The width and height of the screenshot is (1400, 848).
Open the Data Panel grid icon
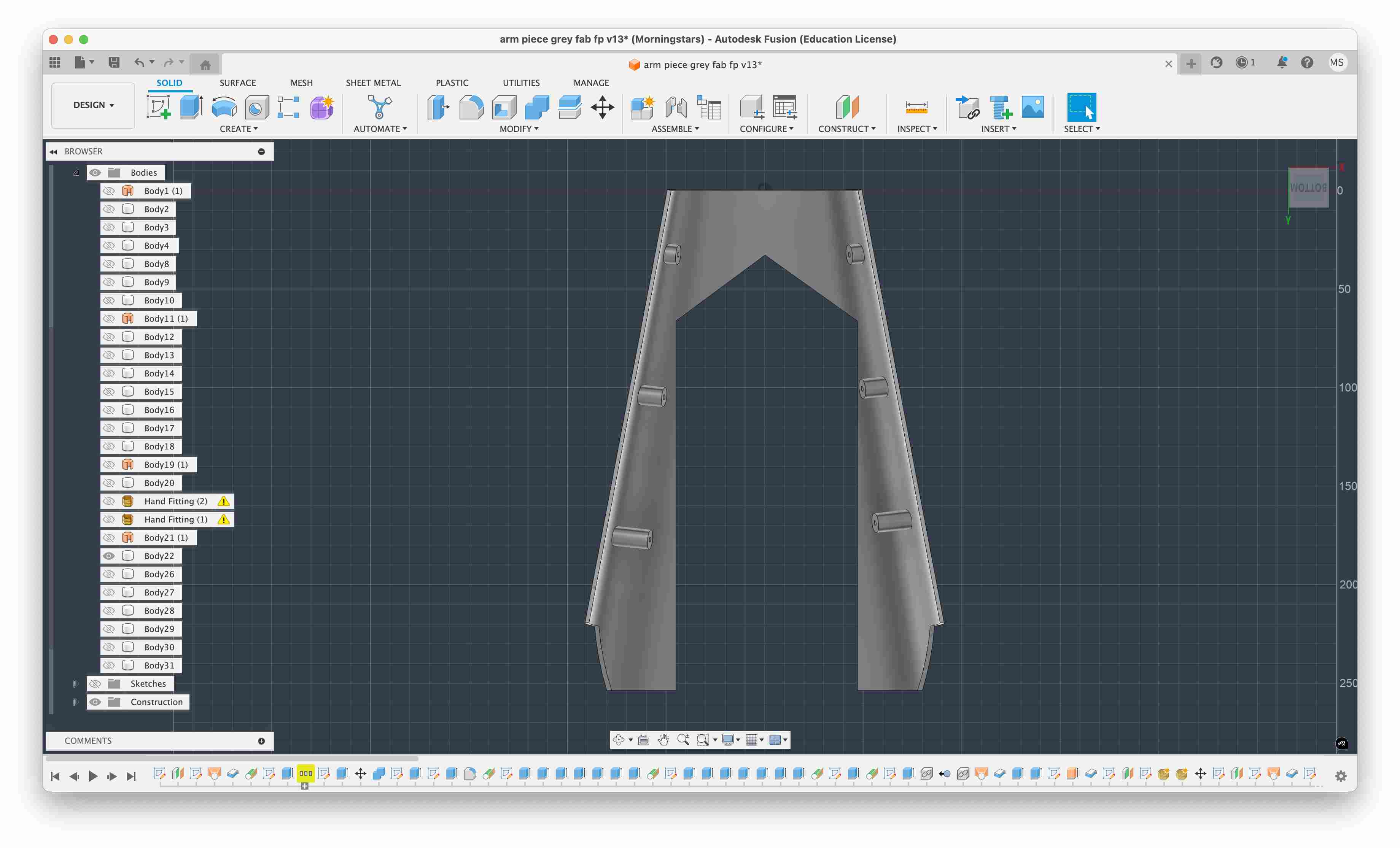55,62
